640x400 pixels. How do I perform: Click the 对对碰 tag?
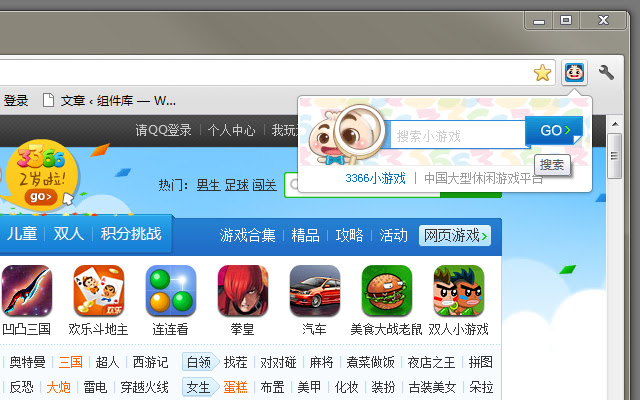click(278, 362)
